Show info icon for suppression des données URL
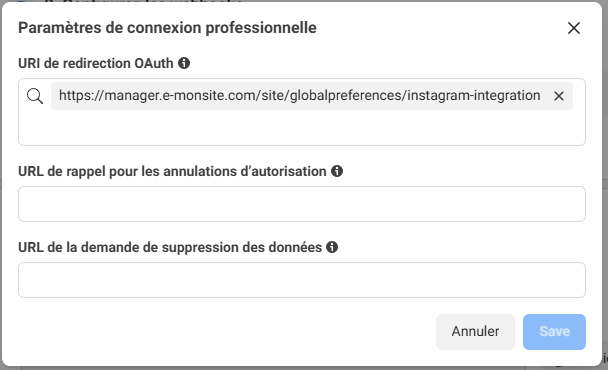Viewport: 608px width, 370px height. pos(332,247)
